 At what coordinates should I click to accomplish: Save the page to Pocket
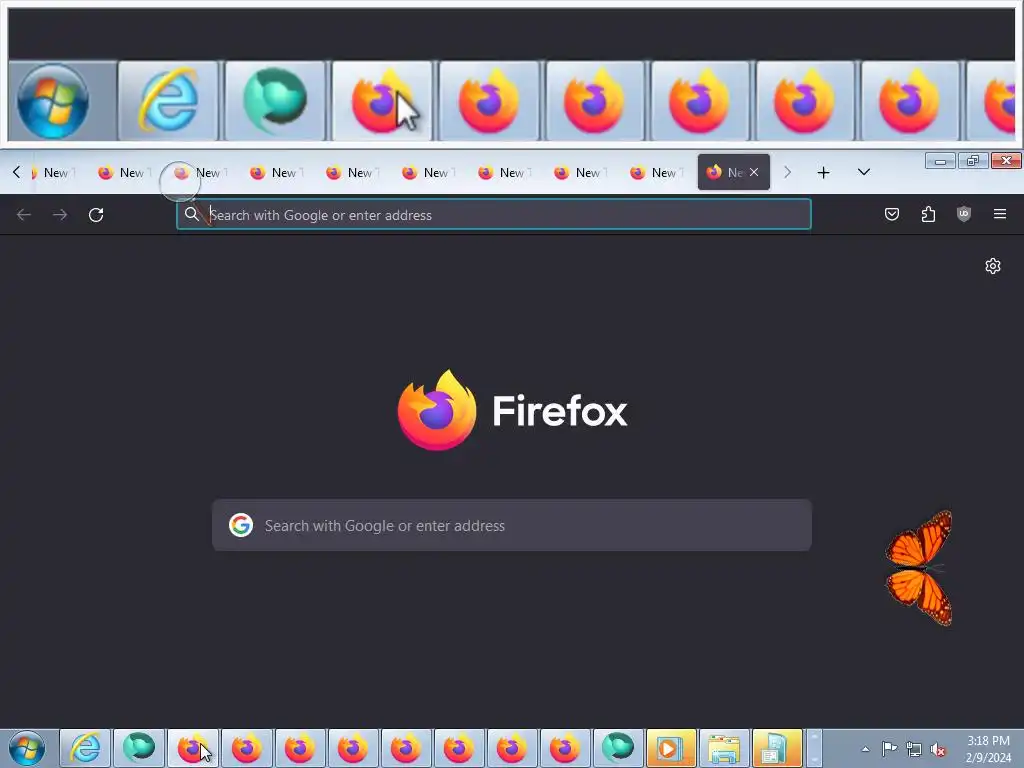pos(891,214)
